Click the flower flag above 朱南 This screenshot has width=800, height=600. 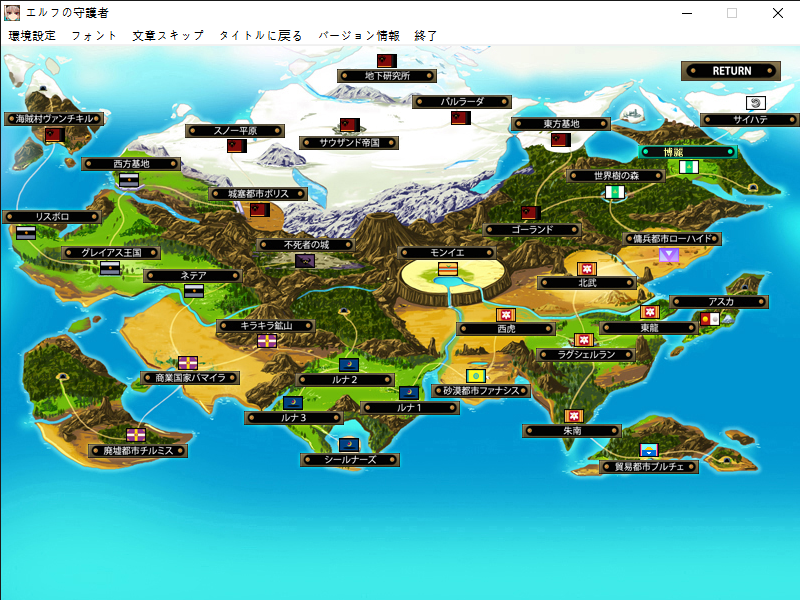coord(574,416)
